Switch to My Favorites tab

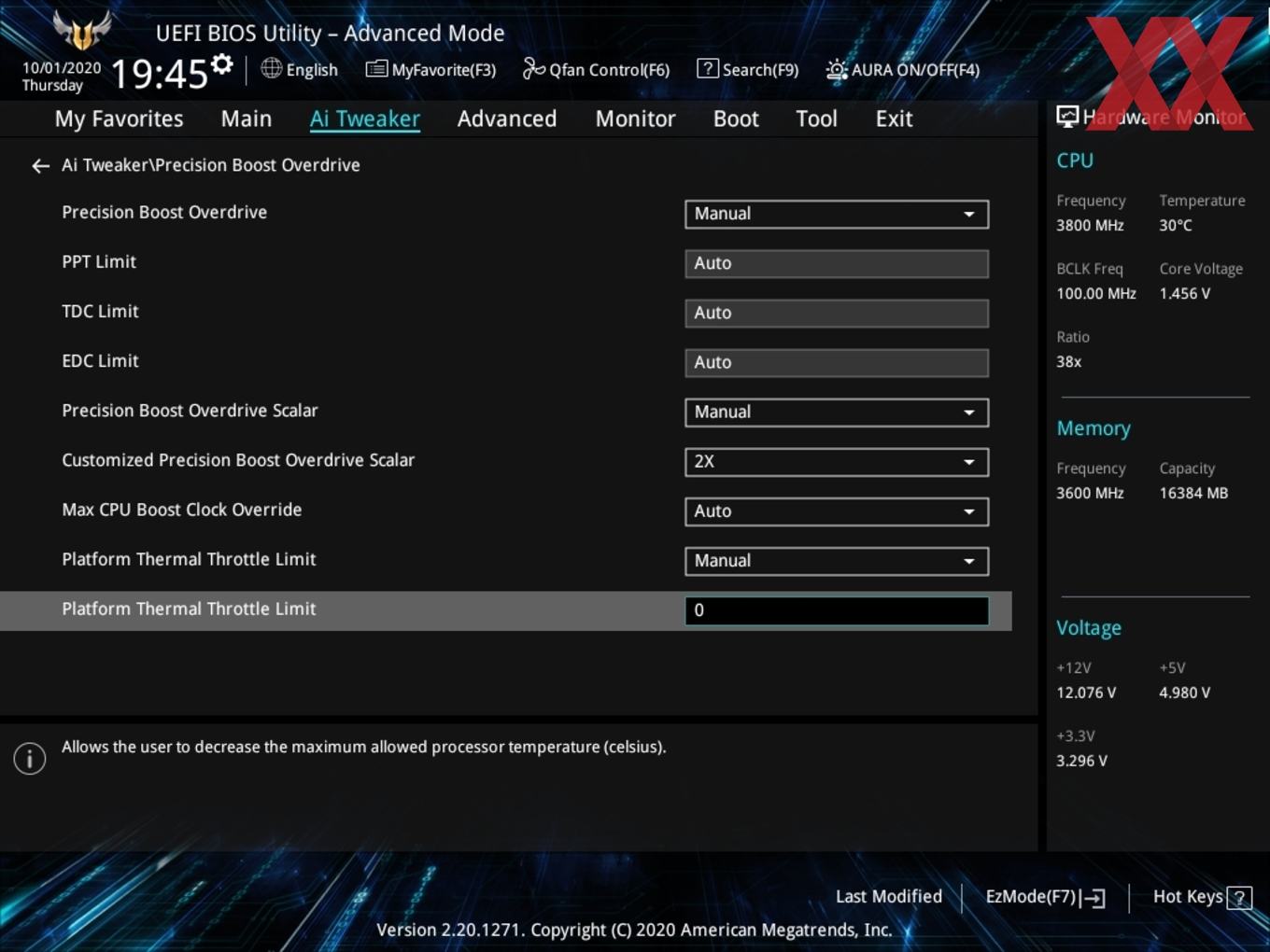point(119,119)
